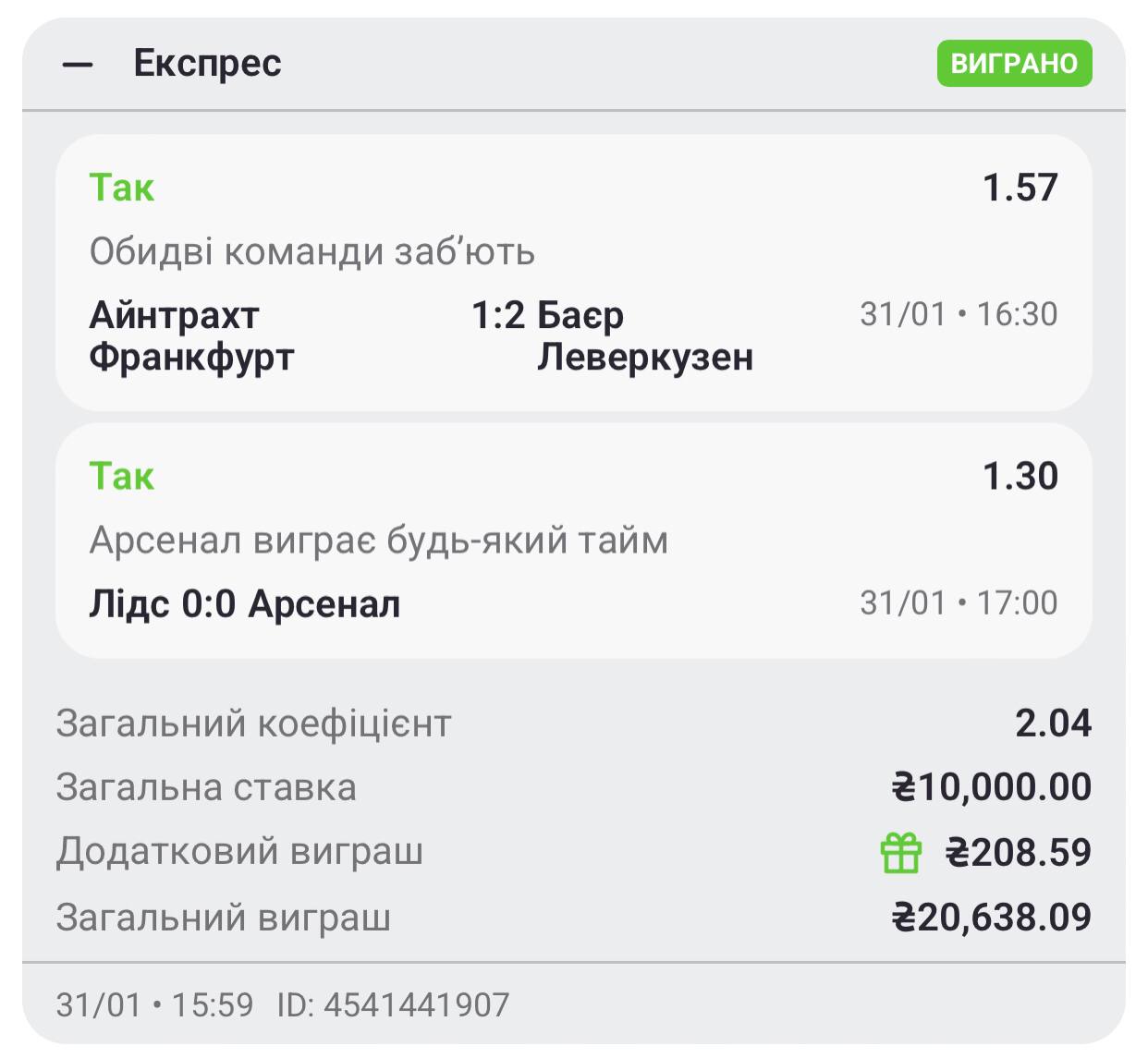
Task: Open the Лідс 0:0 Арсенал match
Action: (245, 604)
